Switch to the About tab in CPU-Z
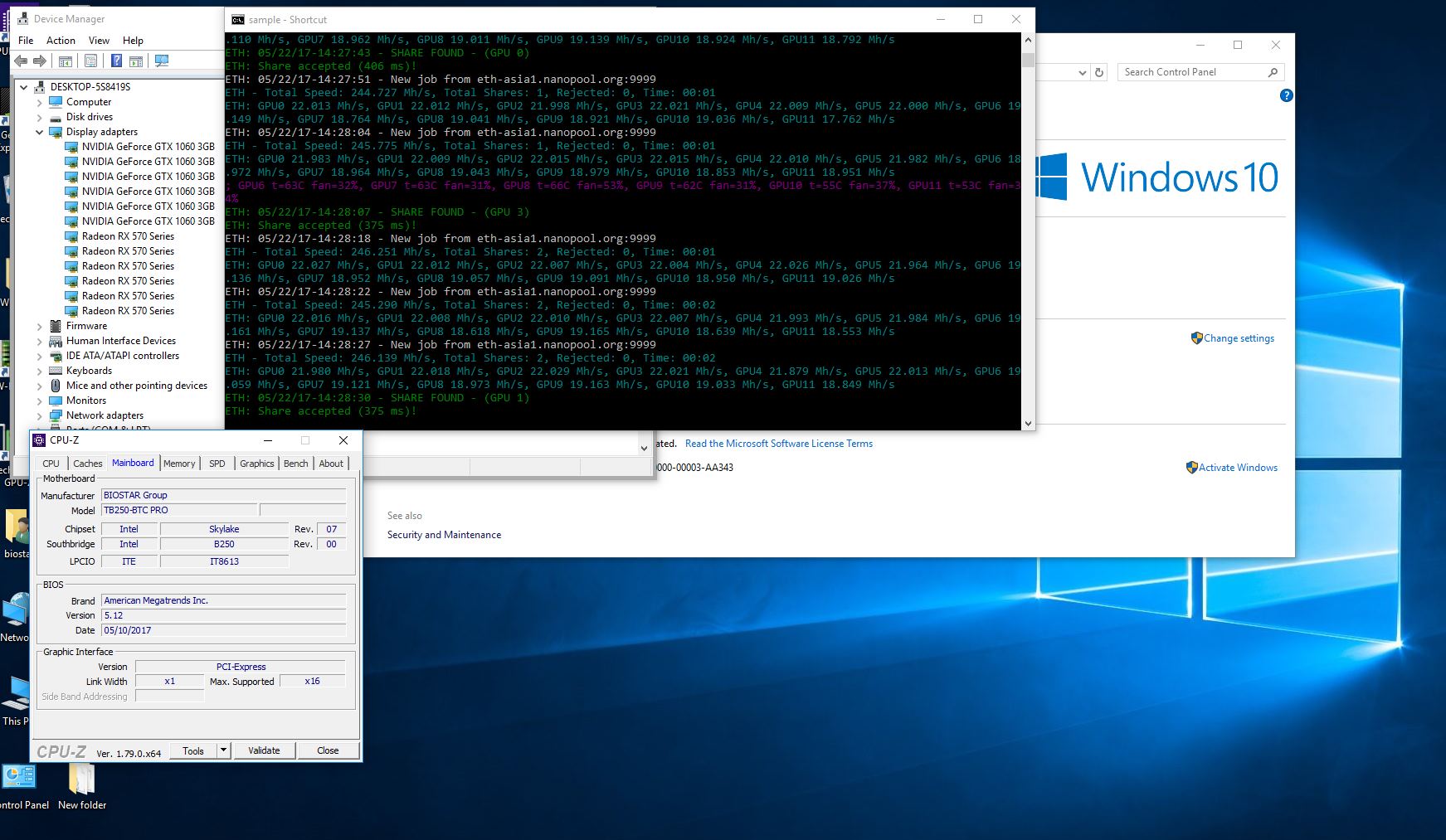The width and height of the screenshot is (1446, 840). click(x=331, y=464)
